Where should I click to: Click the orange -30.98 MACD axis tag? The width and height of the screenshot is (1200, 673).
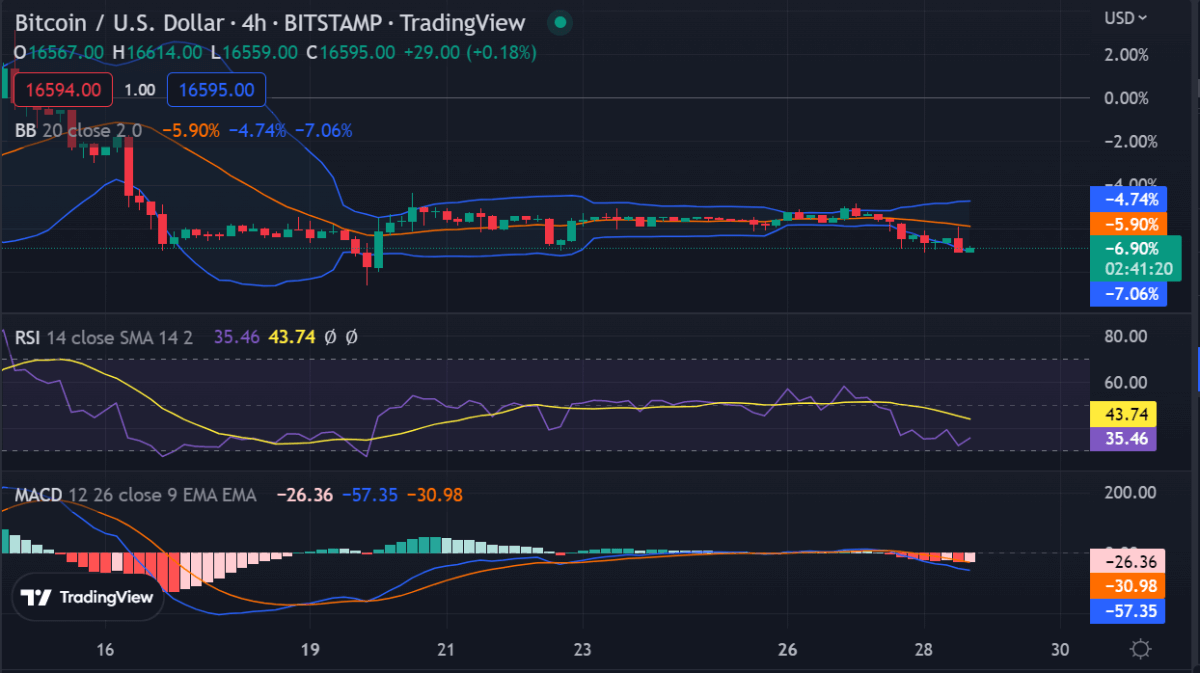point(1126,586)
